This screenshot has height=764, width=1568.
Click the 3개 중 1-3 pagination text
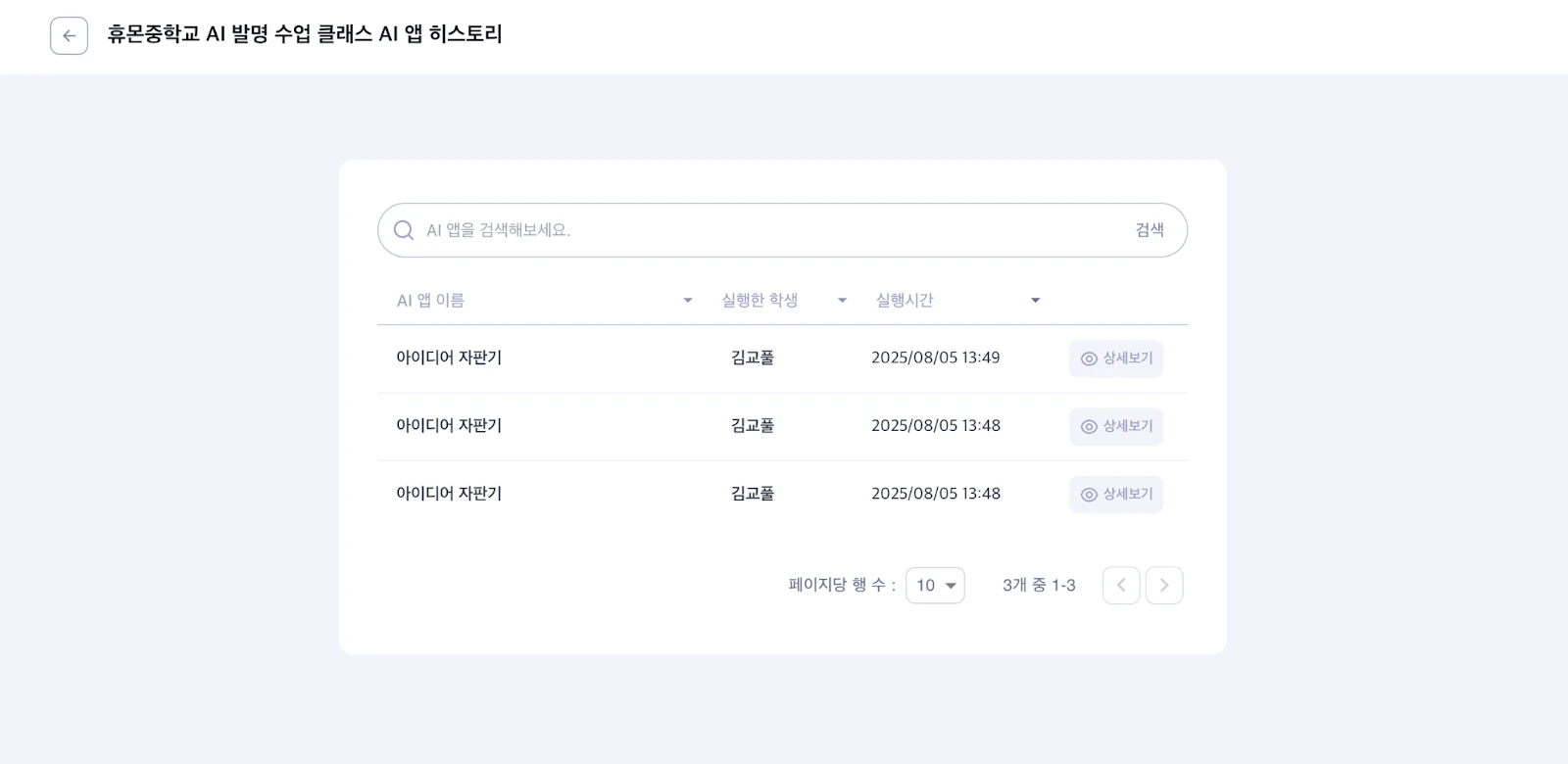pos(1039,586)
